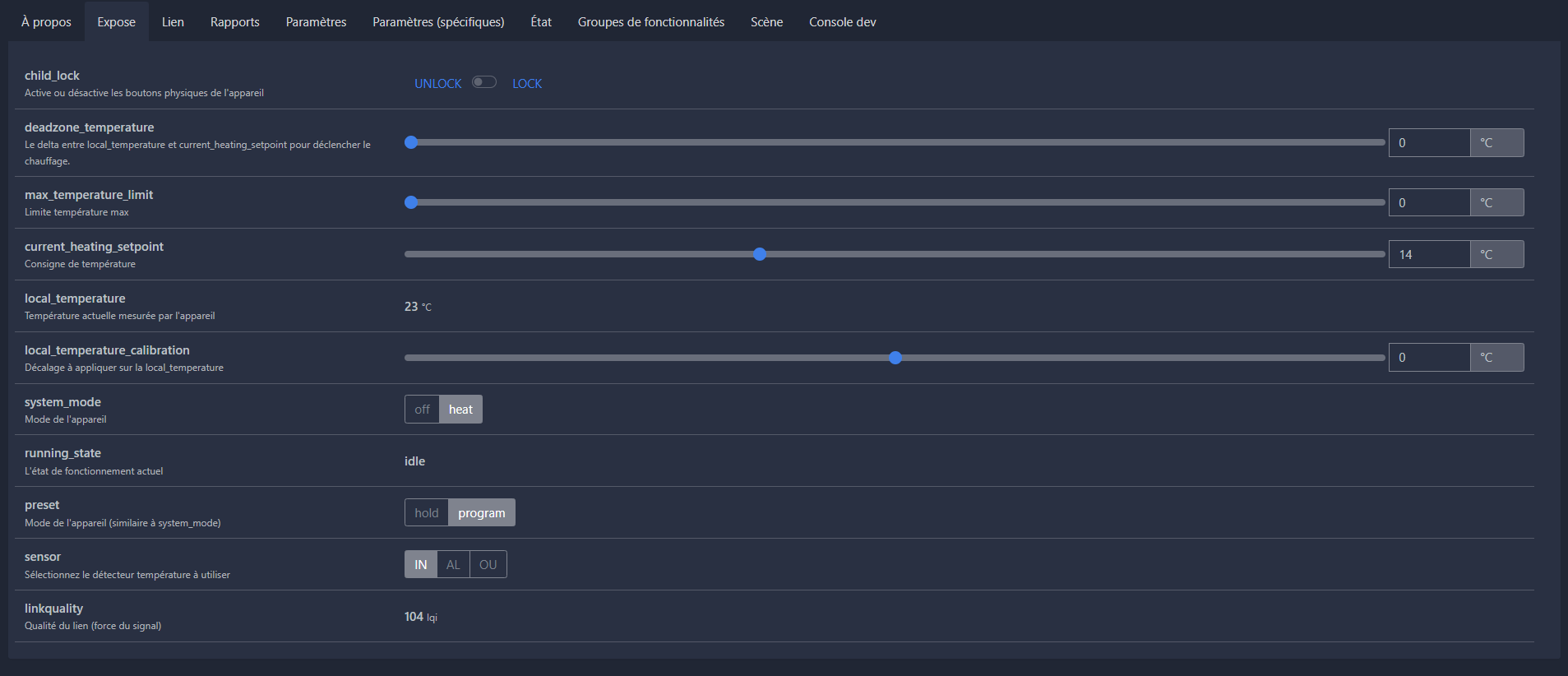Switch to the Rapports tab
Viewport: 1568px width, 676px height.
click(x=234, y=22)
